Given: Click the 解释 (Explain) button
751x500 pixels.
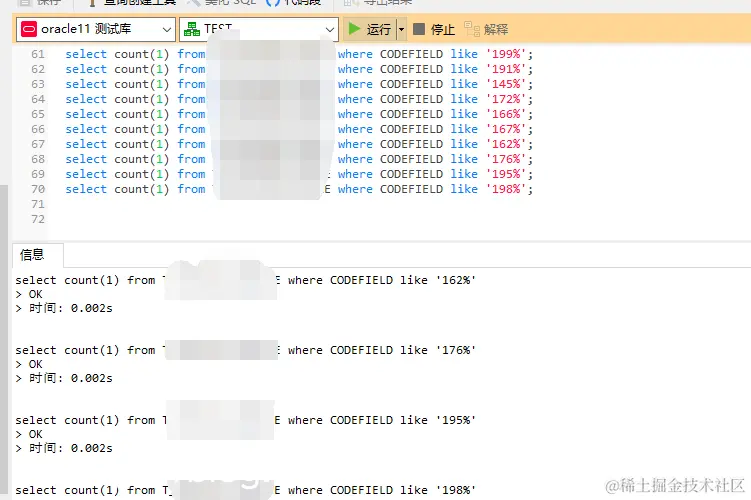Looking at the screenshot, I should tap(486, 29).
